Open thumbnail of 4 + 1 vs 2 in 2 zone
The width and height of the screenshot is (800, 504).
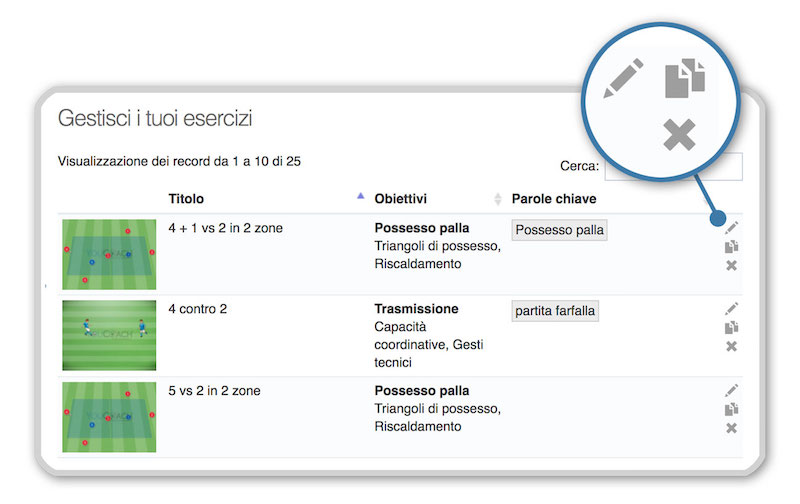[109, 254]
